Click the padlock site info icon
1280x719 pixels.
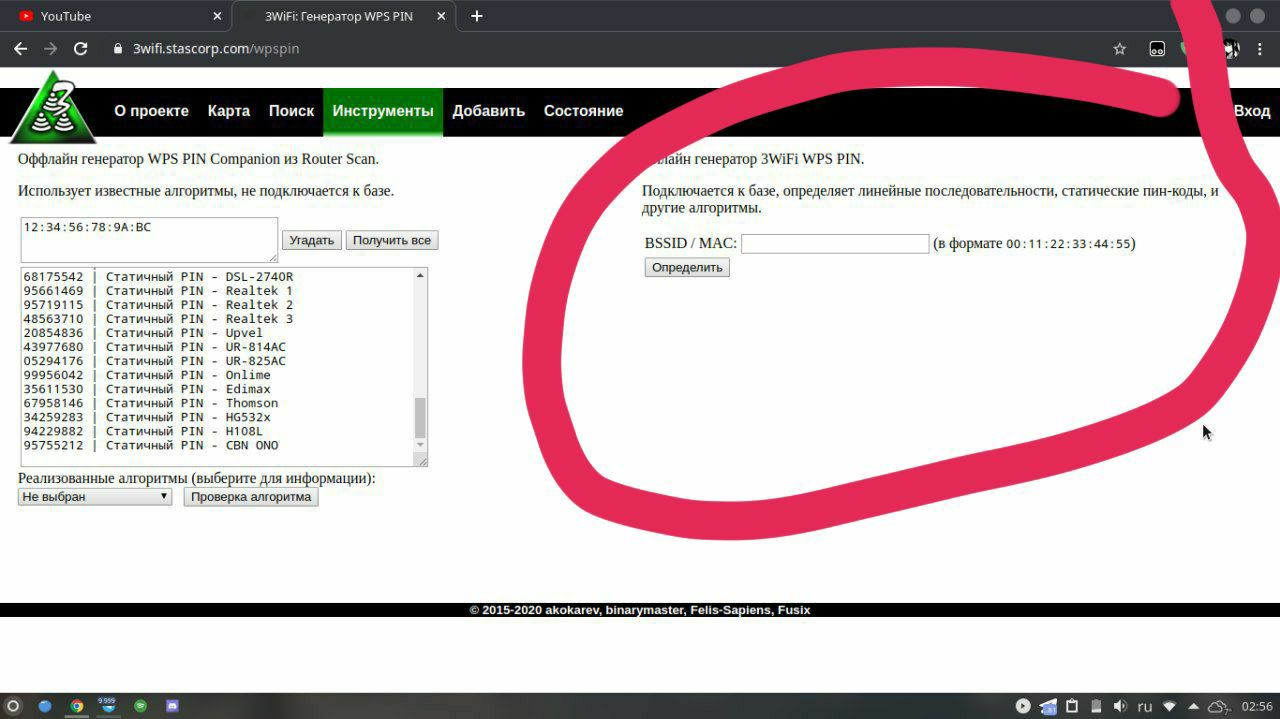118,48
